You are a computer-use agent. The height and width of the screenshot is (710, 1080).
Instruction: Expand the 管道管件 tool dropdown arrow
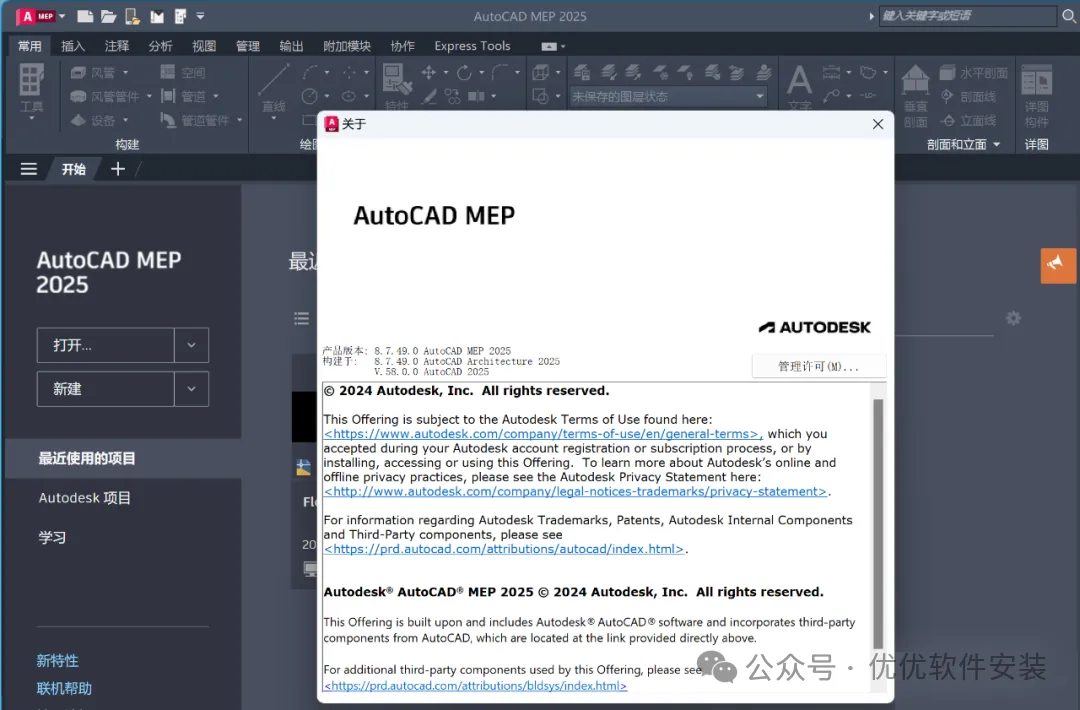point(240,121)
